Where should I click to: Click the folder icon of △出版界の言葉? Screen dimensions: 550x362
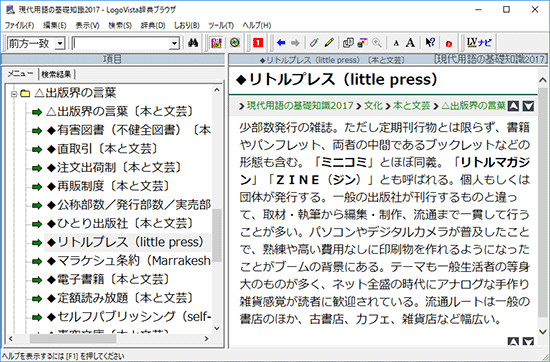(x=25, y=93)
